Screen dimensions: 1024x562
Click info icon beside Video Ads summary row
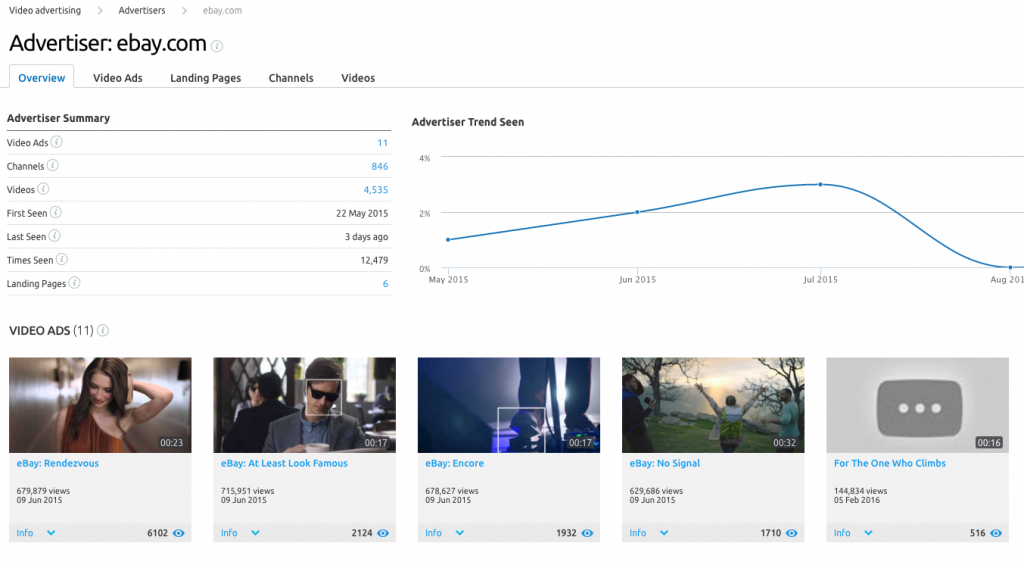coord(57,142)
